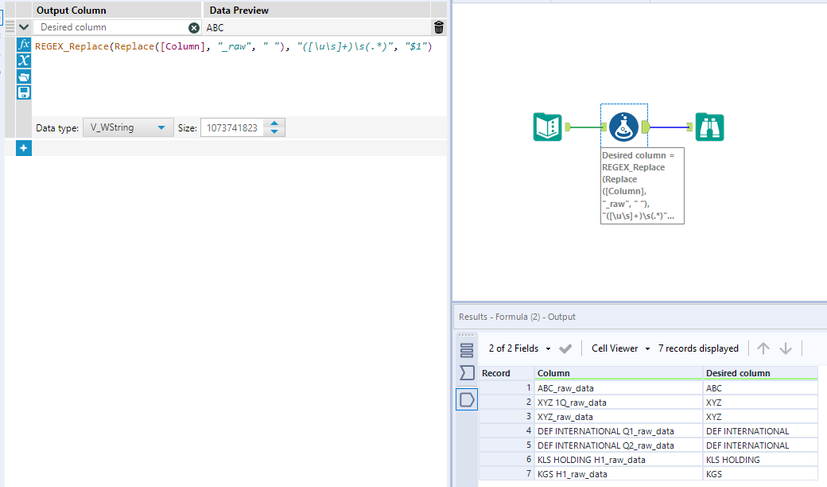Select the KLS HOLDING H1_raw_data cell
827x487 pixels.
click(618, 460)
